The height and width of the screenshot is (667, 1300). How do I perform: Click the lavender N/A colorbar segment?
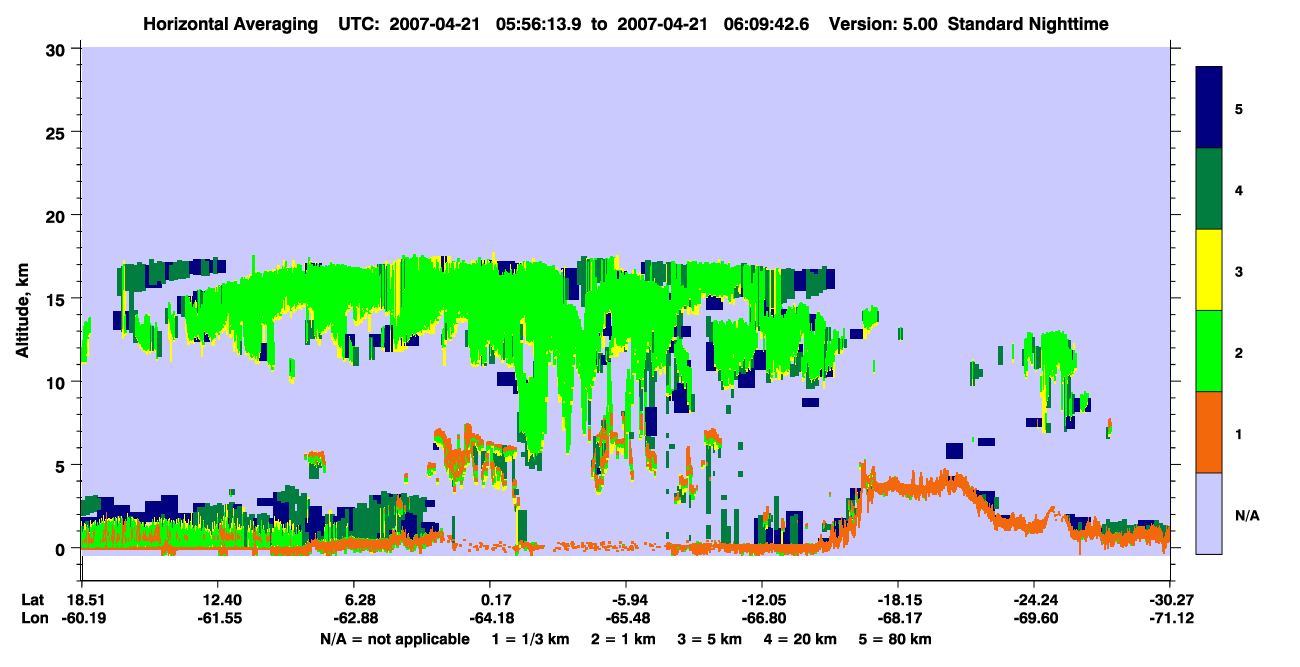point(1209,513)
